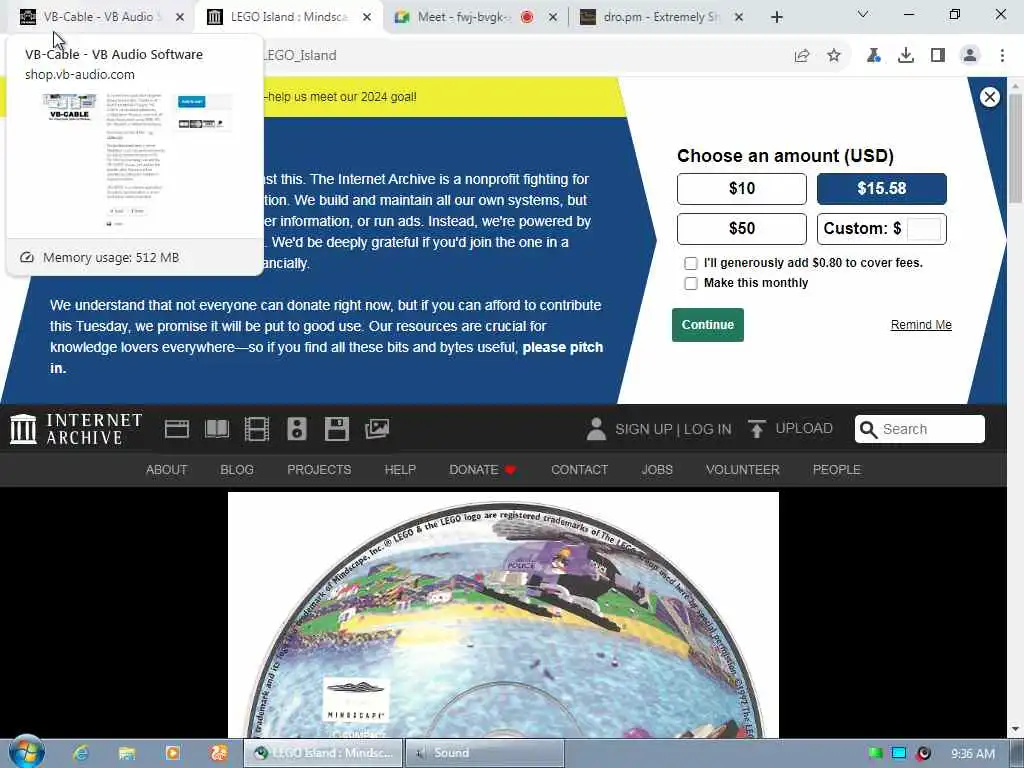Open the BLOG menu item
Screen dimensions: 1024x768
[237, 470]
